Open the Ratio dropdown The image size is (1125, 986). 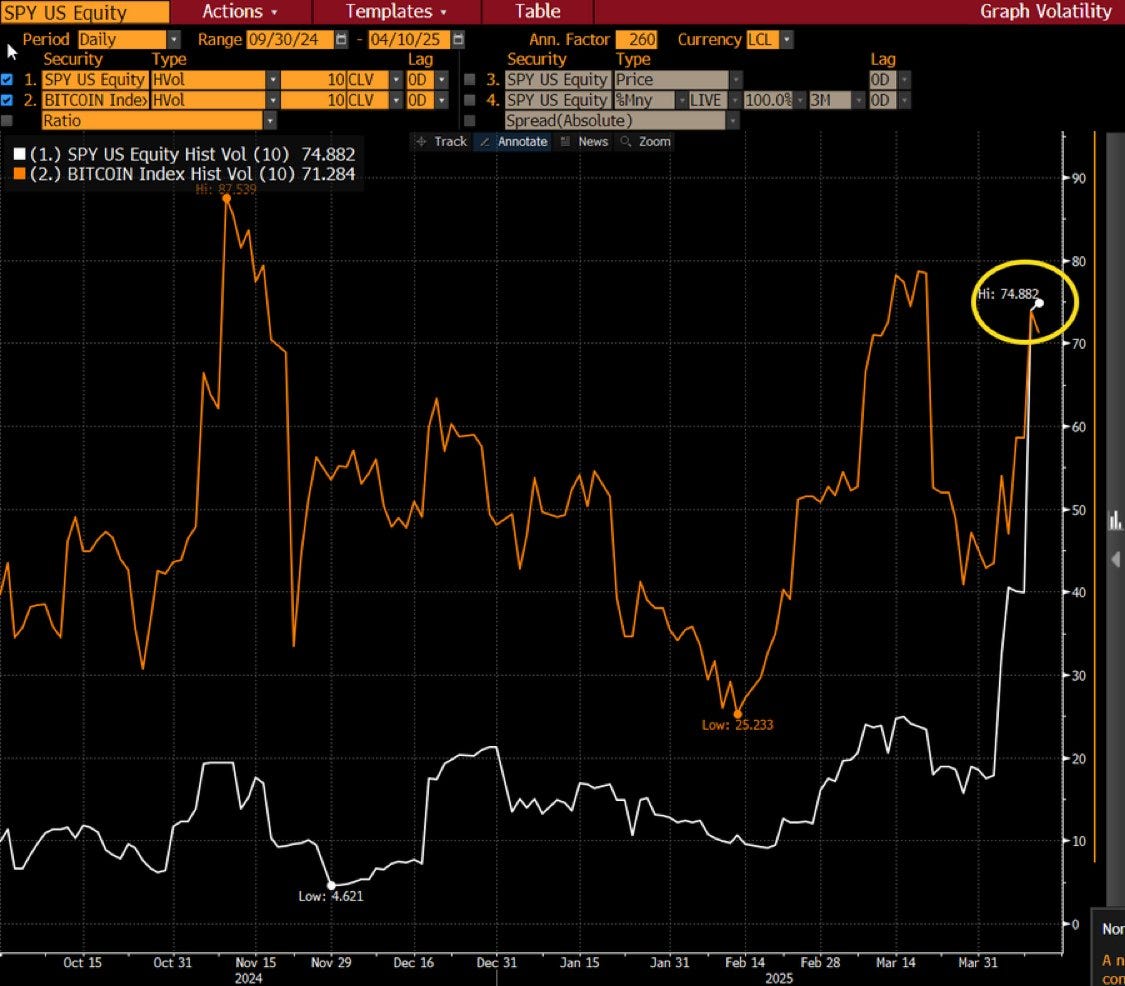(x=270, y=121)
